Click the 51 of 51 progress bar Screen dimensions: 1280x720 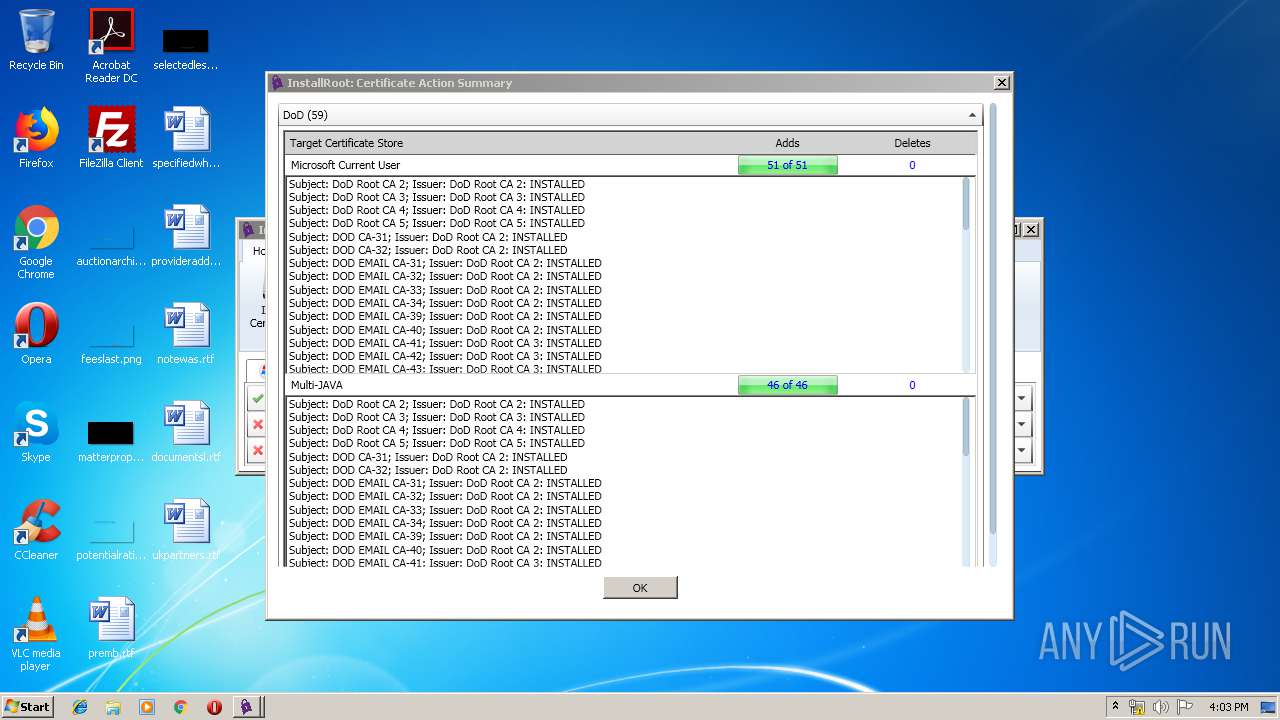[787, 165]
